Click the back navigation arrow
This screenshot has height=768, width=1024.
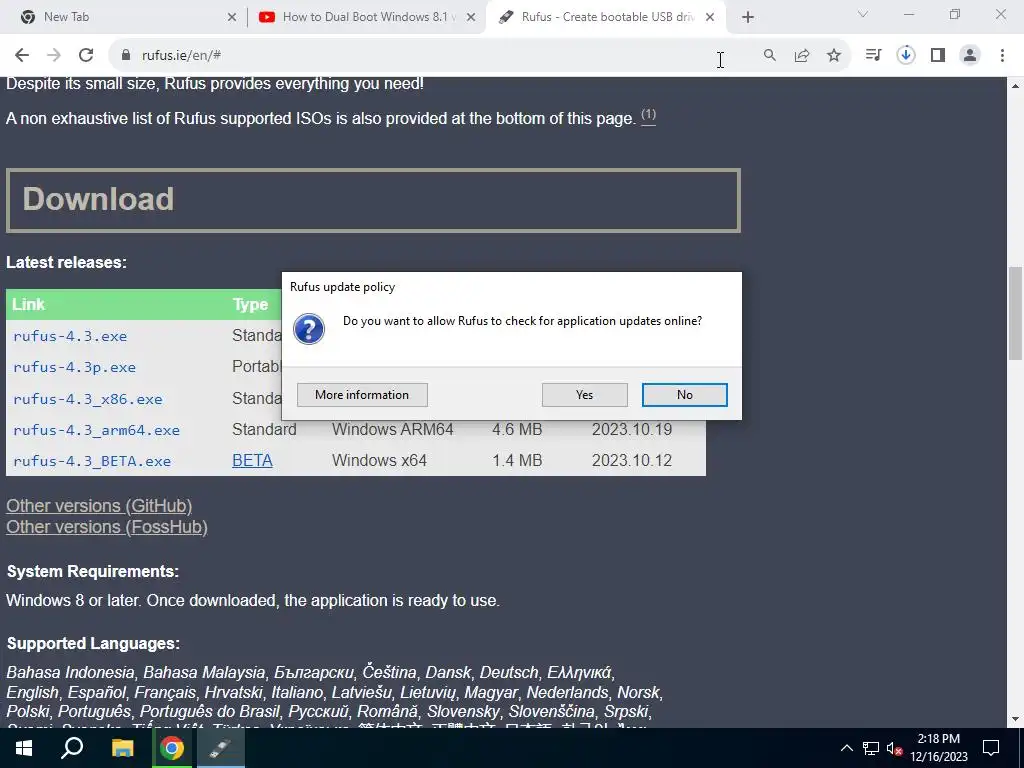[x=22, y=56]
